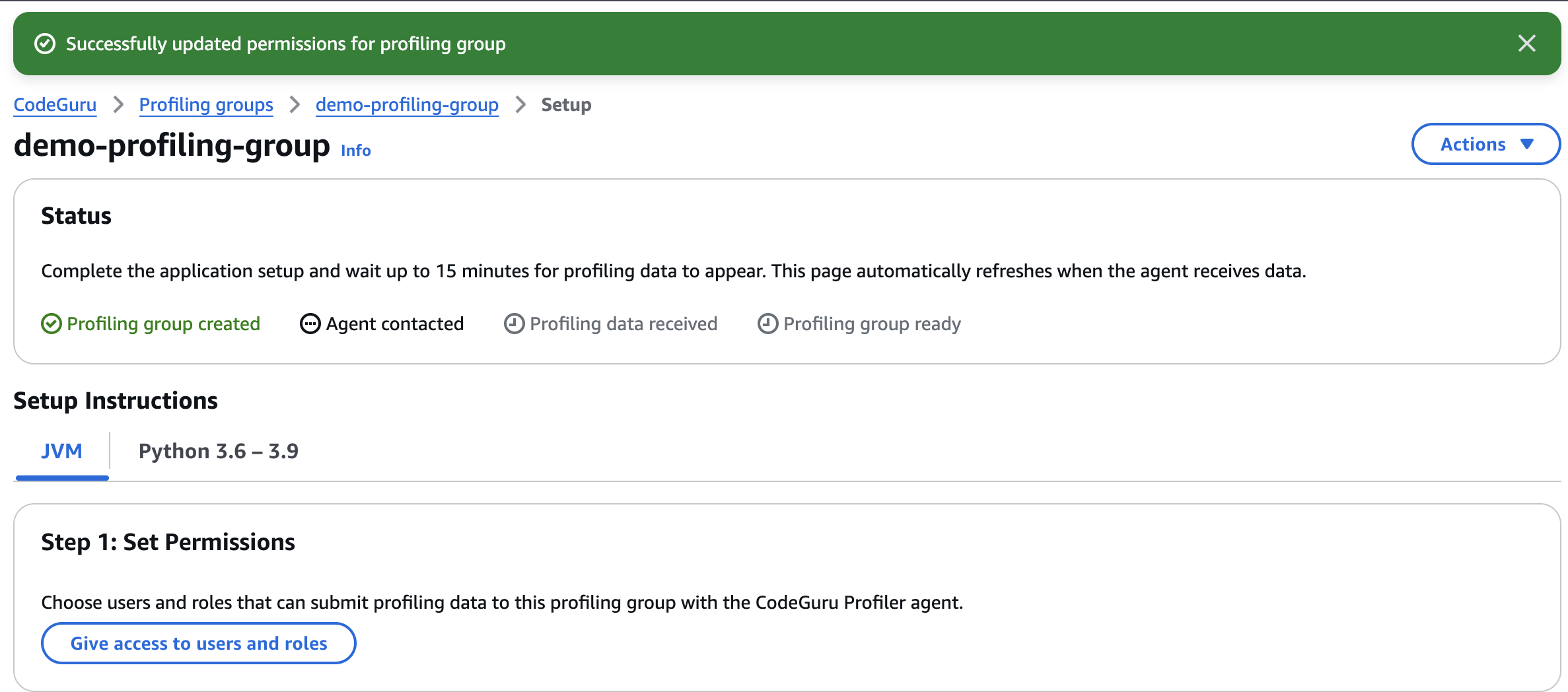This screenshot has height=692, width=1568.
Task: Click the Agent contacted in-progress icon
Action: [310, 324]
